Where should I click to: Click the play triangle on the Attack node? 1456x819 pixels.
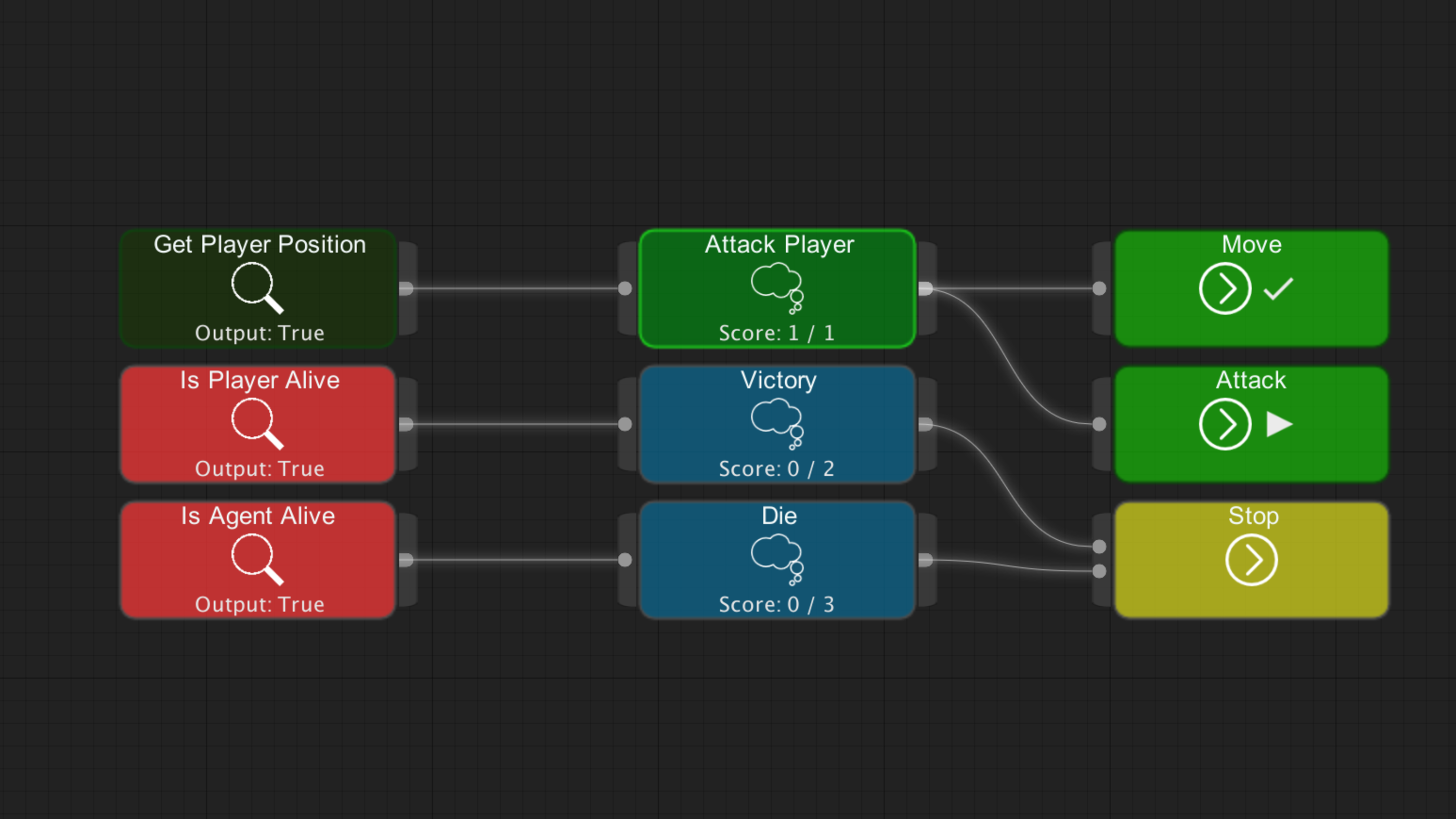[1279, 424]
